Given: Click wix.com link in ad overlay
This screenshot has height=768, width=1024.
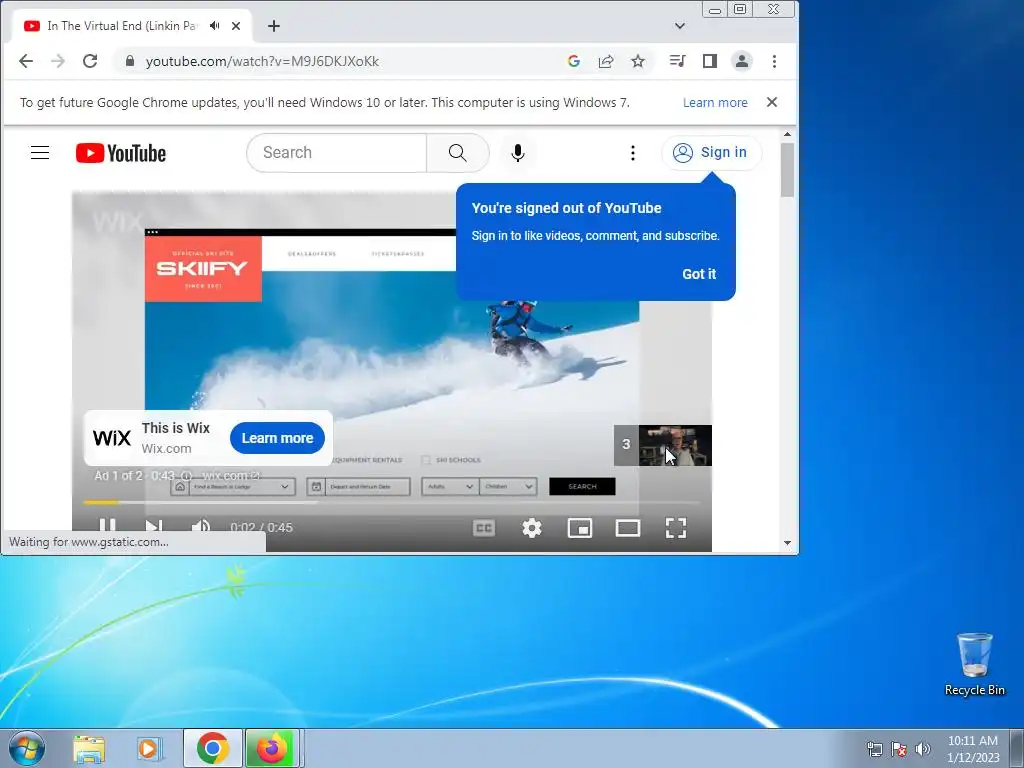Looking at the screenshot, I should pos(231,475).
